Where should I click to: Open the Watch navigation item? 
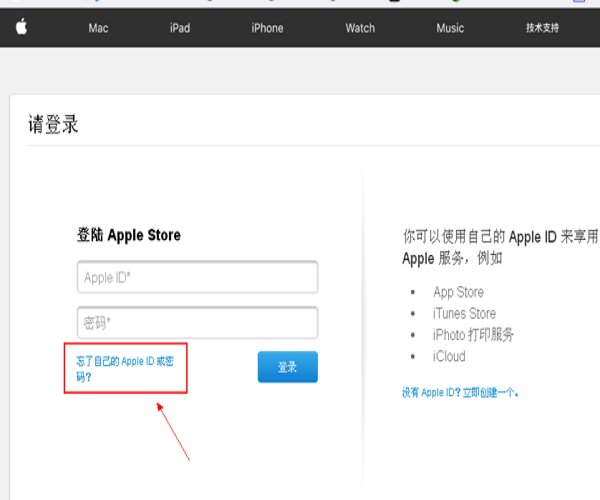click(360, 28)
